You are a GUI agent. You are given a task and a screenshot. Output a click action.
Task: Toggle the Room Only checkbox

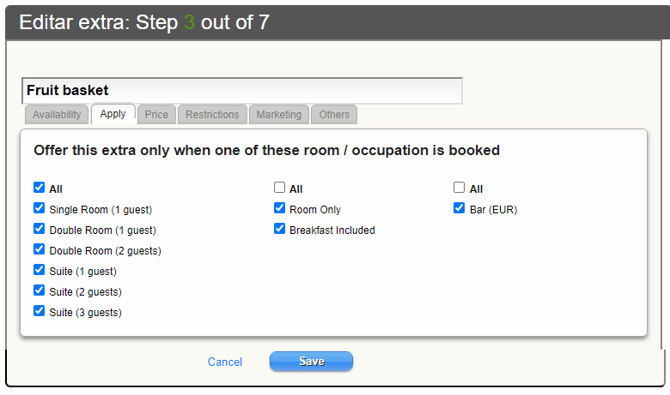pos(279,208)
